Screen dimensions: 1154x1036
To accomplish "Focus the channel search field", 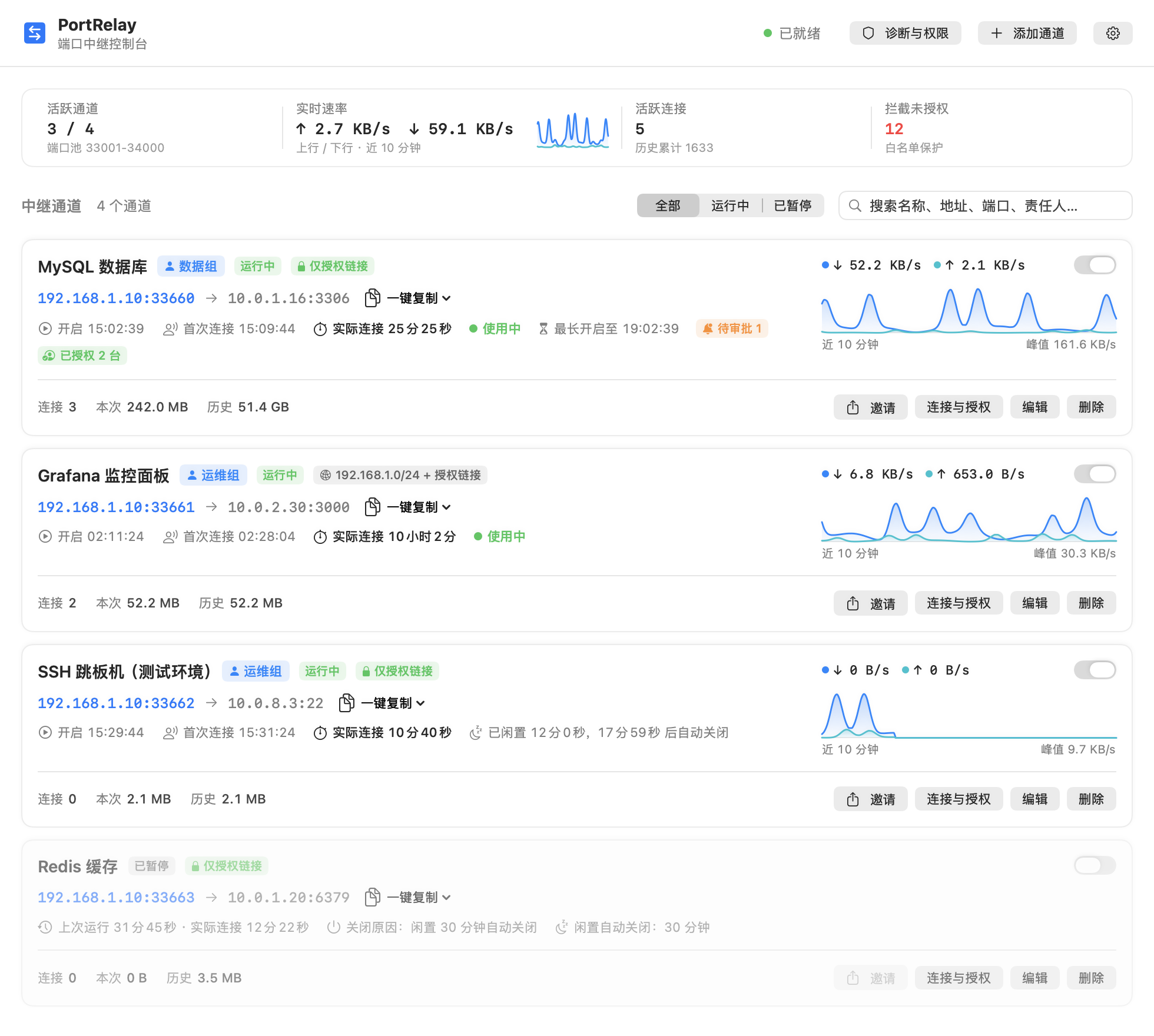I will (985, 205).
